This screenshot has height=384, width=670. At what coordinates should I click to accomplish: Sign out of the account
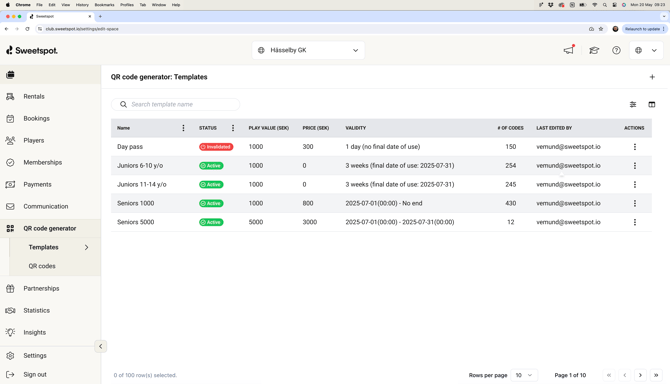point(35,375)
